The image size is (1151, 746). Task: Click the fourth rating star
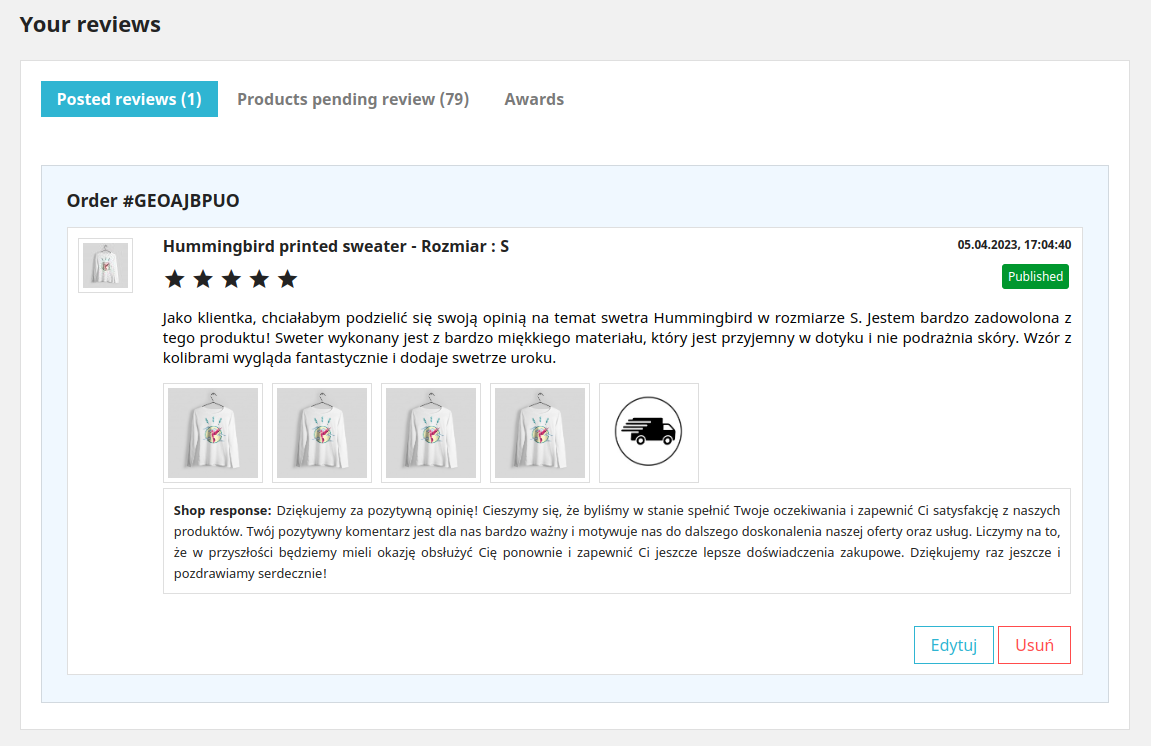tap(259, 279)
